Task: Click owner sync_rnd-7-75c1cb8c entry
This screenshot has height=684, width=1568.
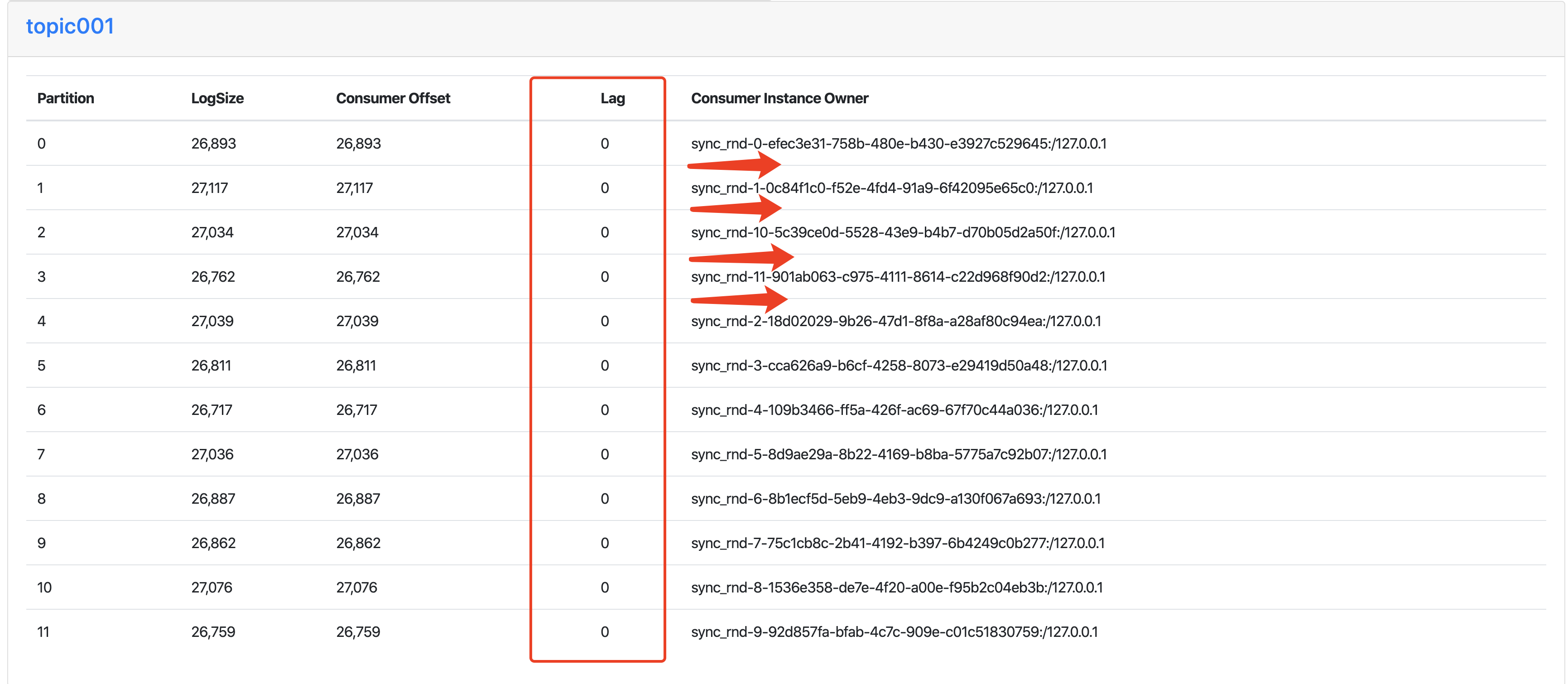Action: click(897, 544)
